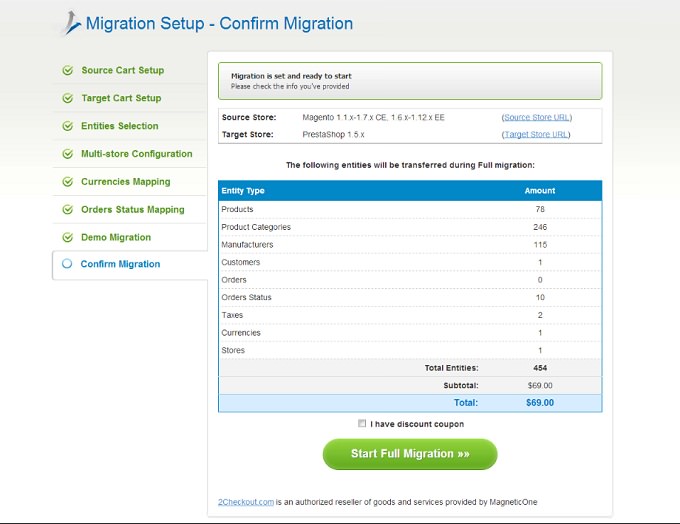Image resolution: width=680 pixels, height=524 pixels.
Task: Click the Confirm Migration circle icon
Action: tap(67, 264)
